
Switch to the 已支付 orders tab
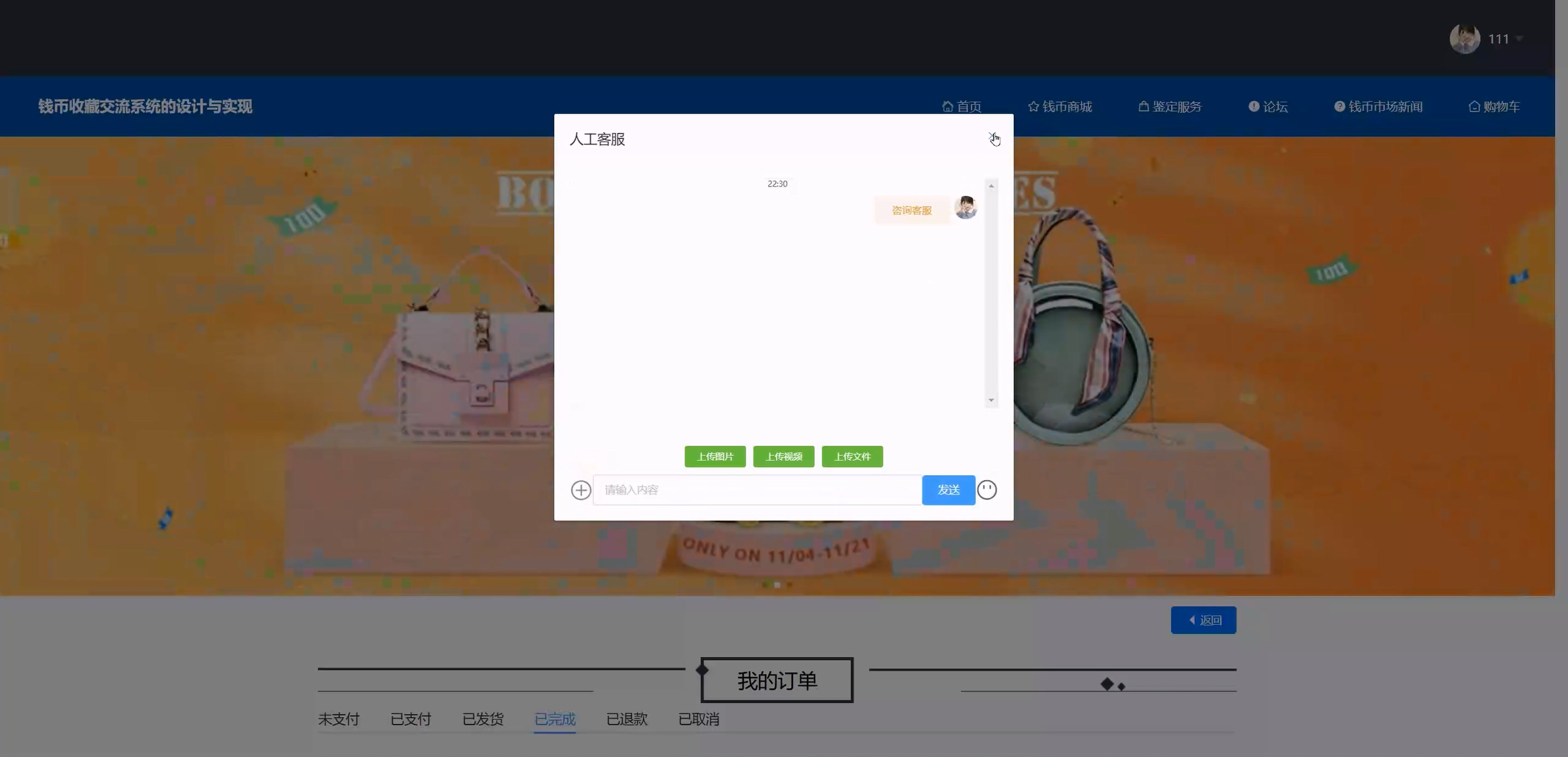[411, 719]
